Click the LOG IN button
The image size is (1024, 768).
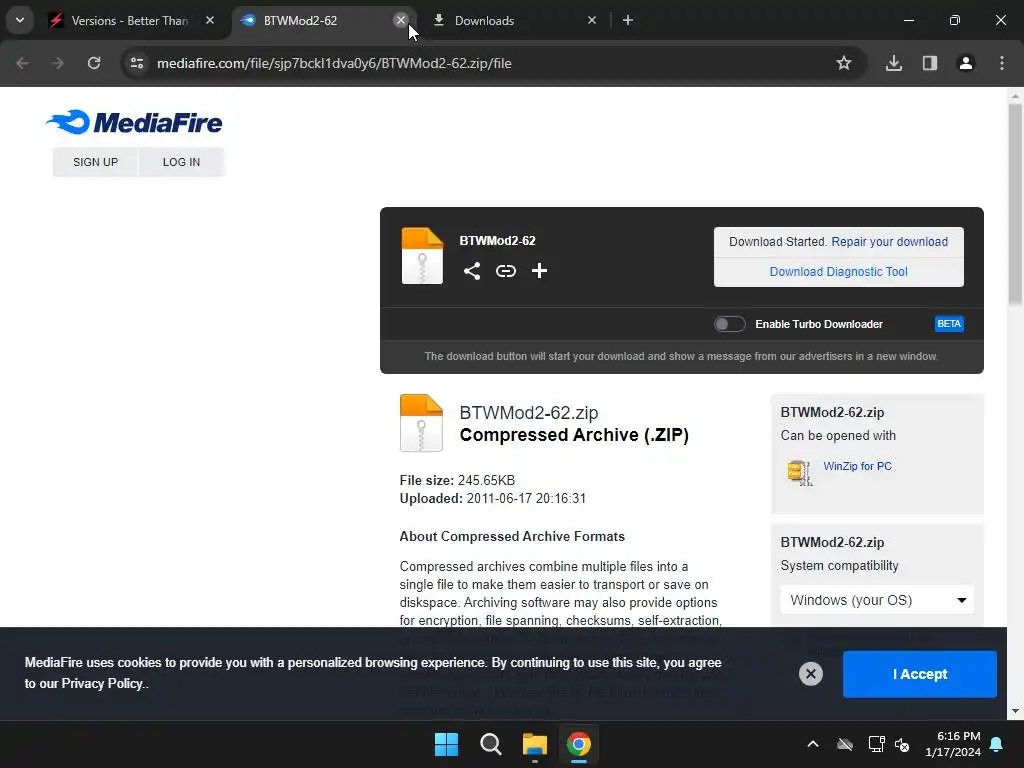(182, 162)
